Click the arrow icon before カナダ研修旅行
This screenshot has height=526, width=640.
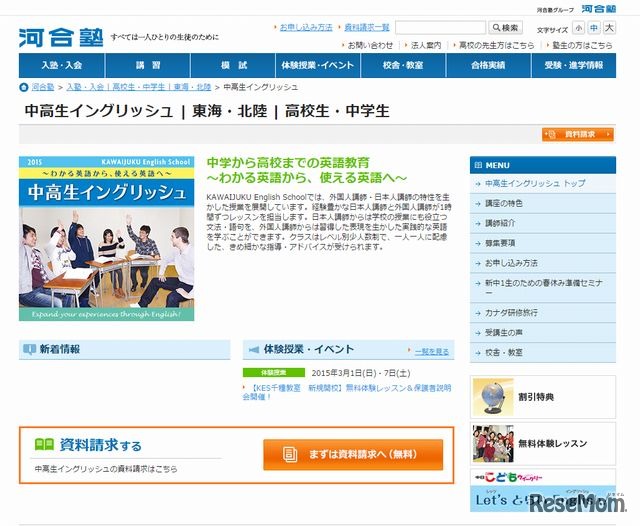click(478, 313)
